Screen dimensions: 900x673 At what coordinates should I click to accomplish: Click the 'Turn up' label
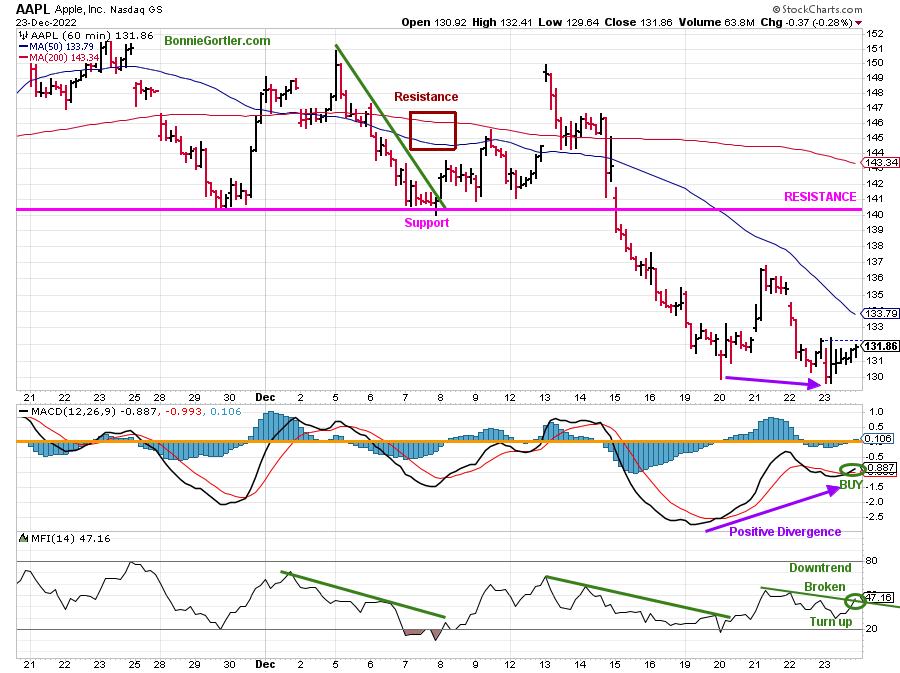point(831,621)
